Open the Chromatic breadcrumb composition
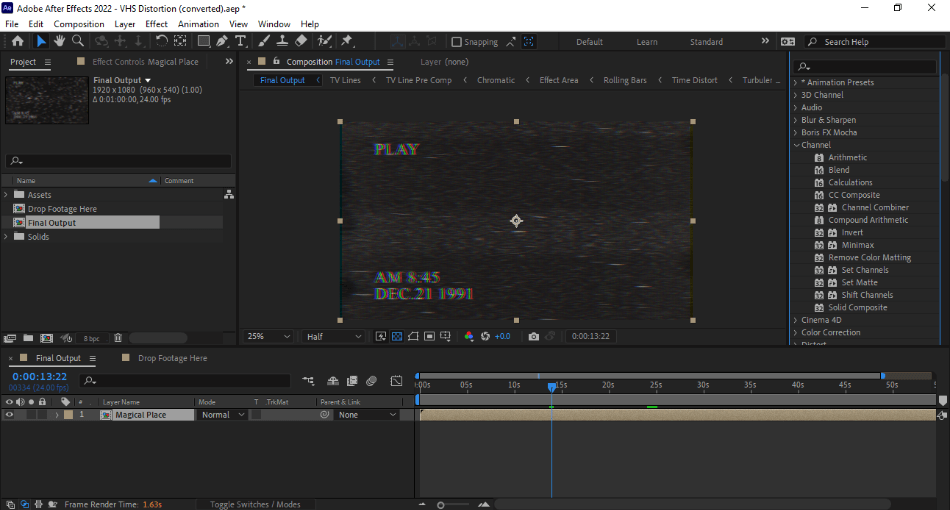 click(x=496, y=80)
